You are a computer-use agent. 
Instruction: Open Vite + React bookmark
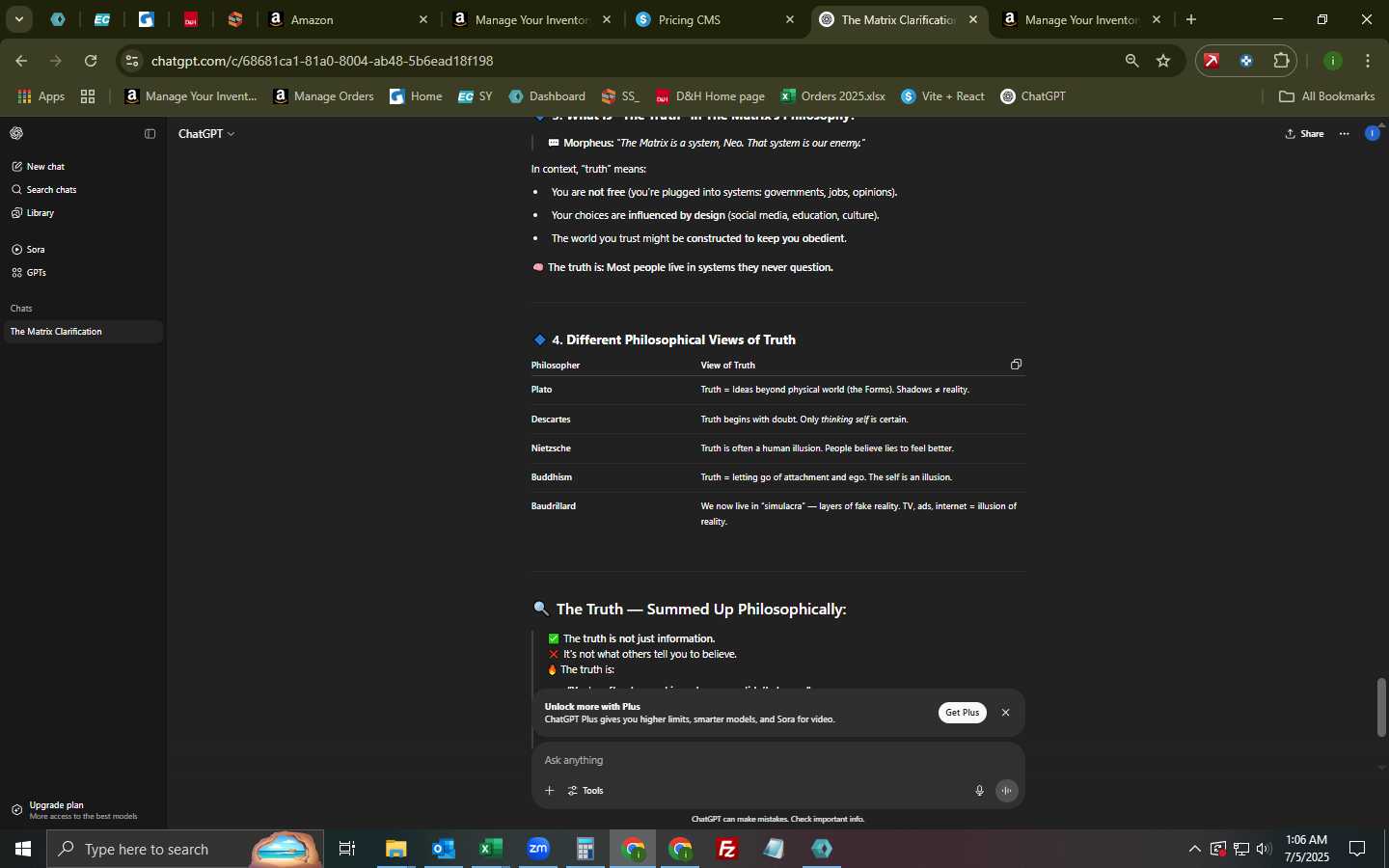pyautogui.click(x=942, y=96)
